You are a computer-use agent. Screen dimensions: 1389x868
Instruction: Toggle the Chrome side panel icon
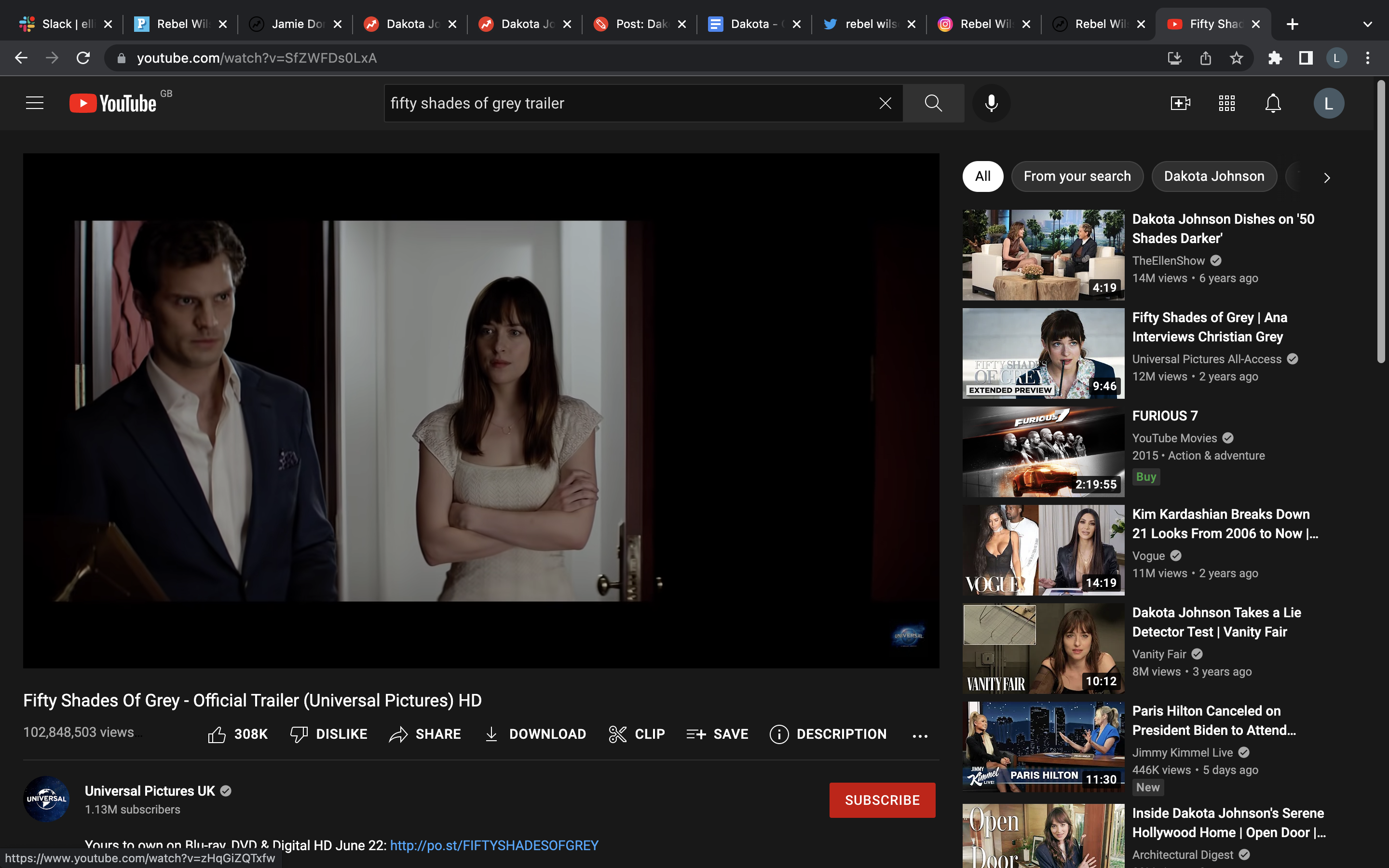[1306, 58]
